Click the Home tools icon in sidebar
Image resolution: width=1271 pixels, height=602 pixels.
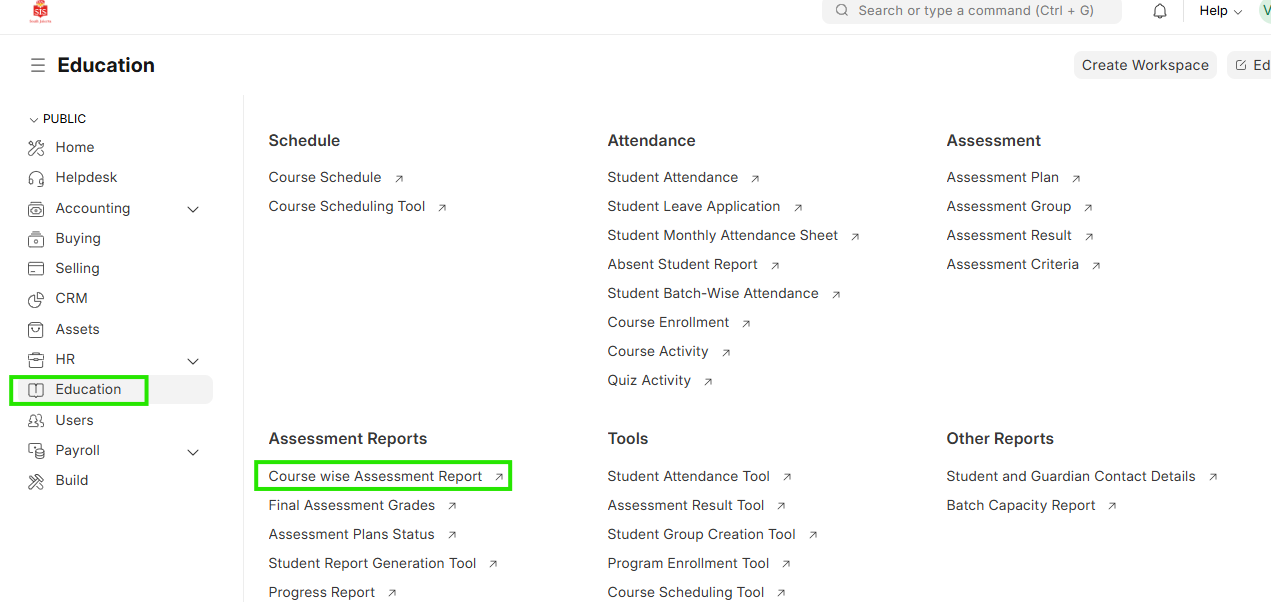[x=37, y=148]
